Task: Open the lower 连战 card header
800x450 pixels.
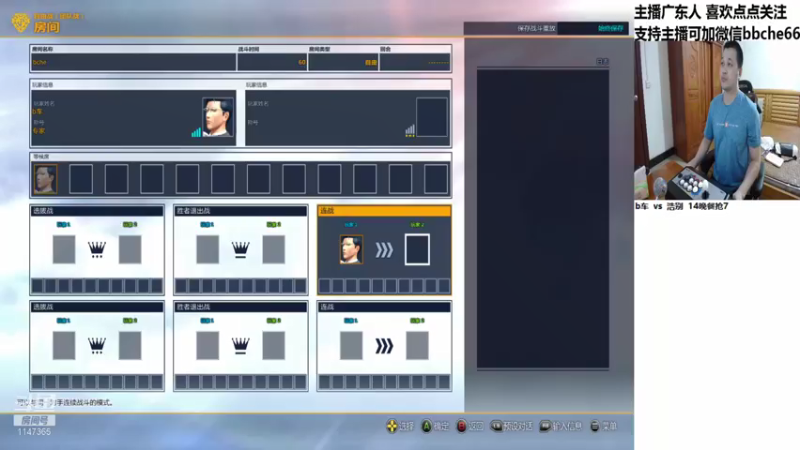Action: (384, 307)
